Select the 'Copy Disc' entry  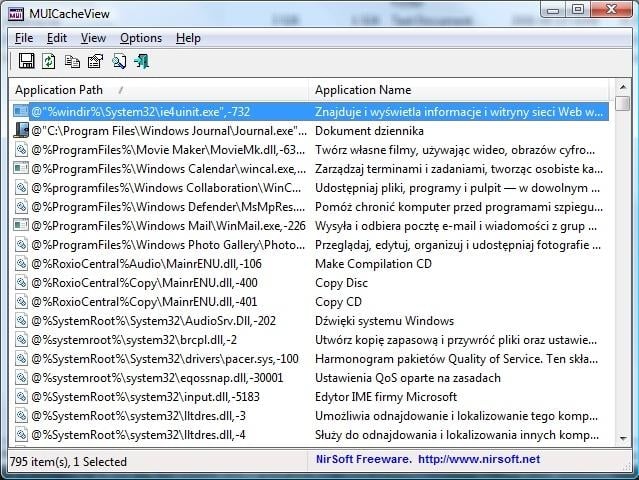(342, 282)
